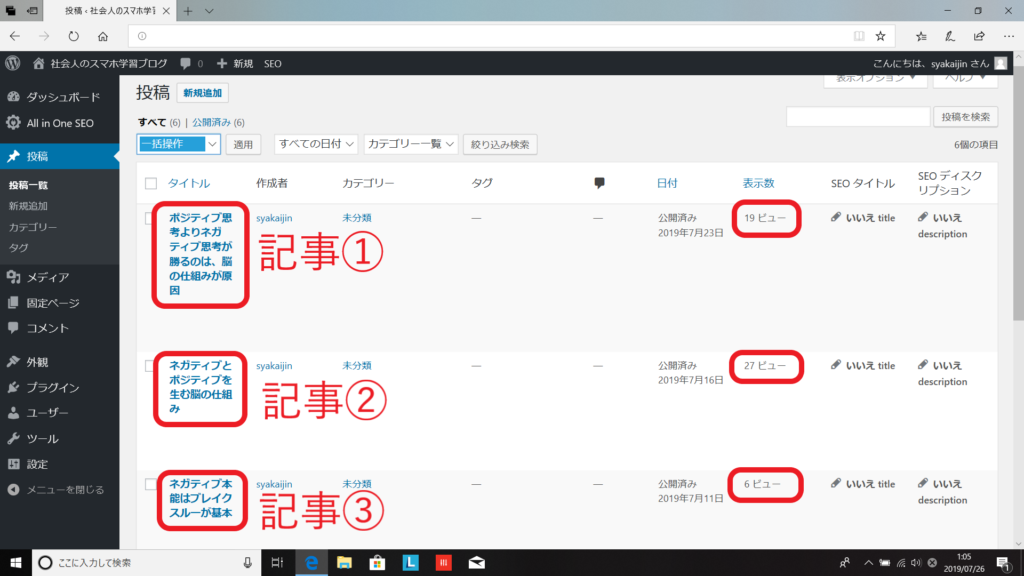Click the 絞り込み検索 filter button
This screenshot has height=576, width=1024.
click(499, 144)
